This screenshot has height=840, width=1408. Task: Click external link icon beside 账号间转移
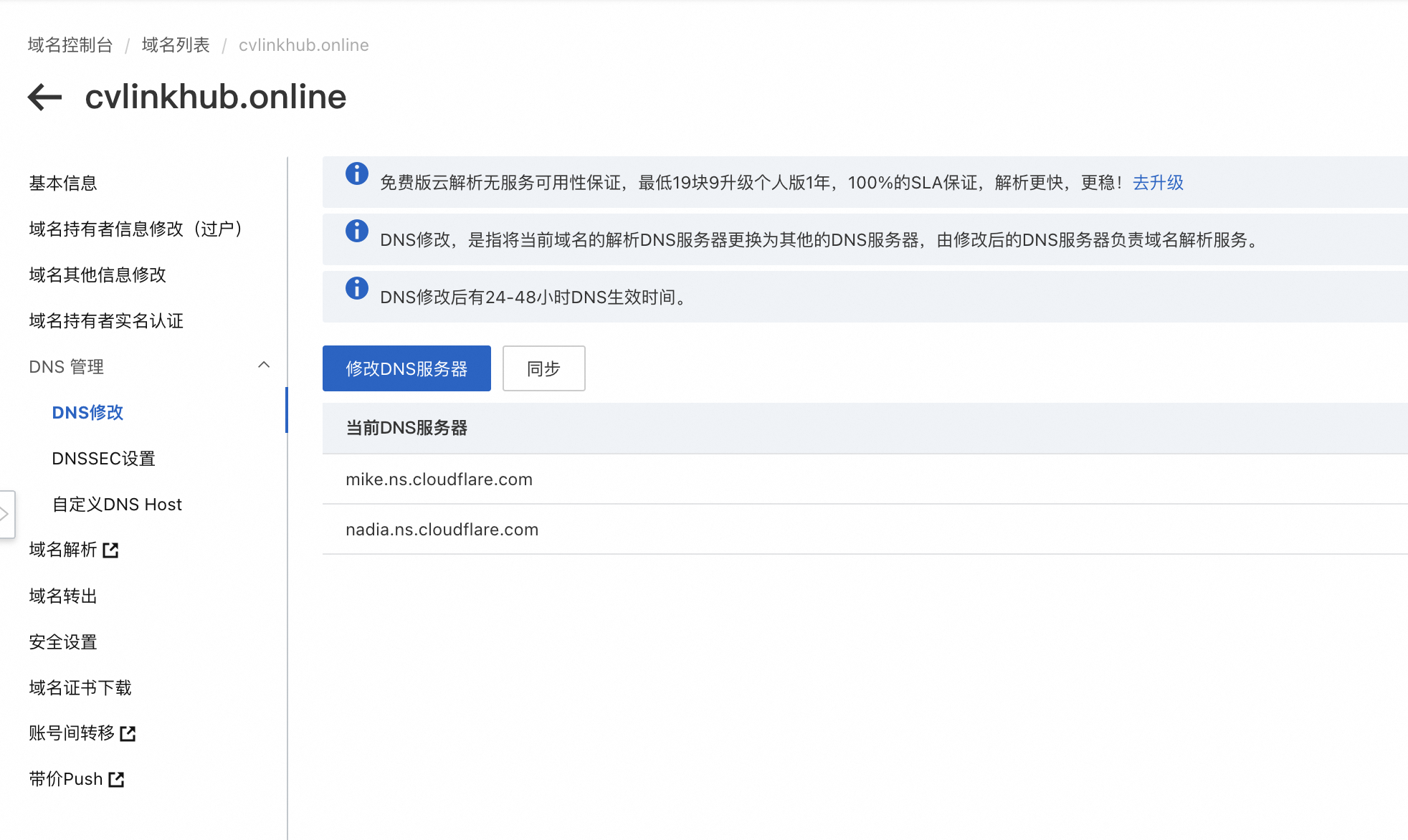click(x=128, y=733)
